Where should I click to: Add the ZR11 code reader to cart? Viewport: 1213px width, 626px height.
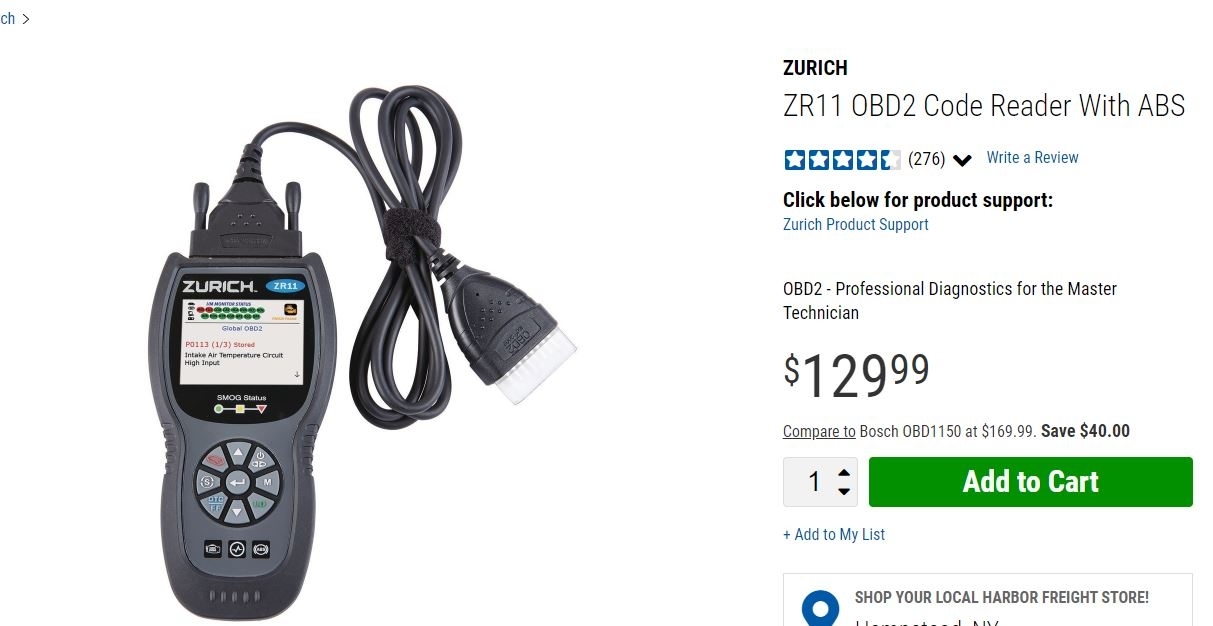tap(1031, 482)
